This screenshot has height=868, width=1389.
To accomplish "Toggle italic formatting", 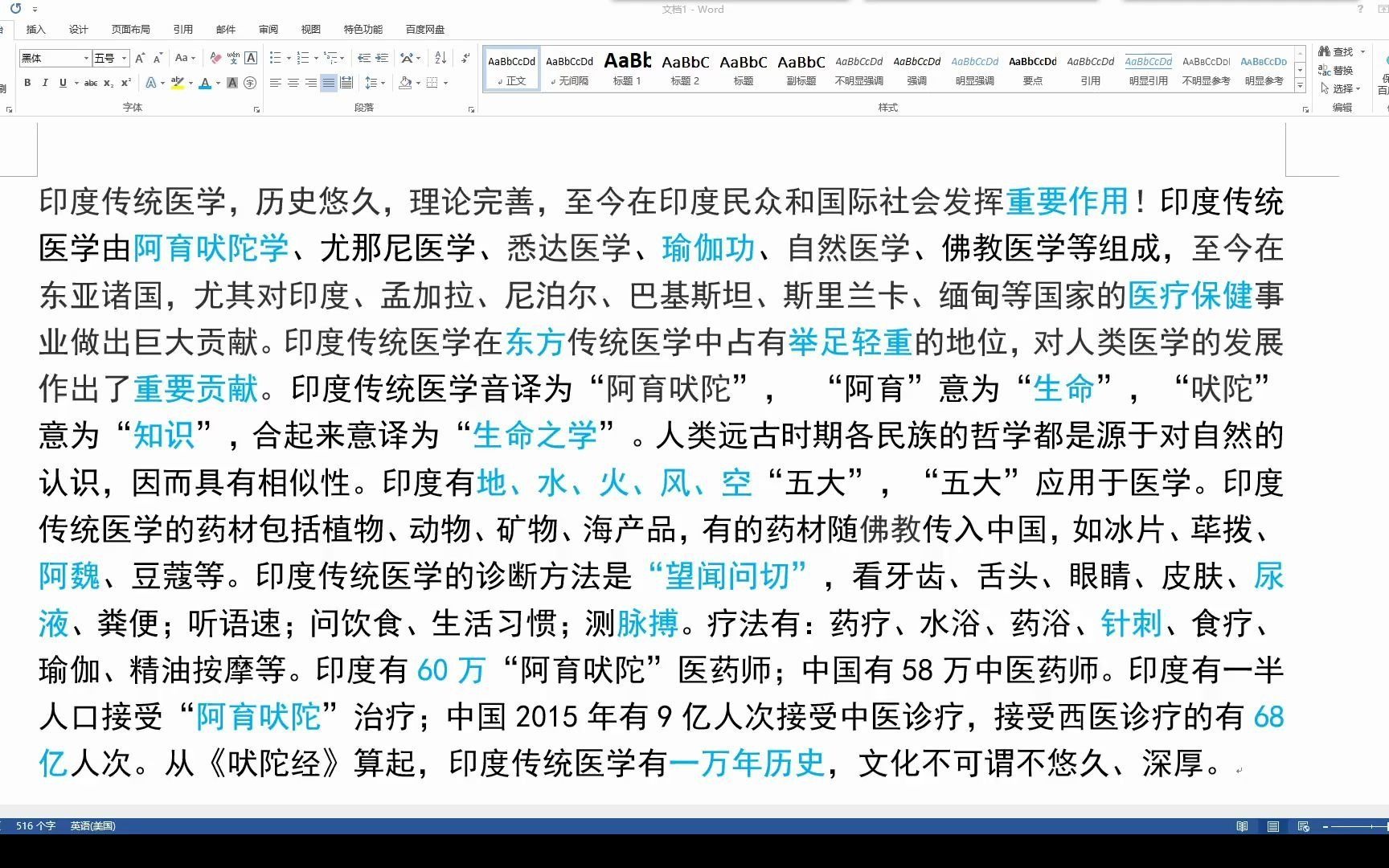I will pos(45,83).
